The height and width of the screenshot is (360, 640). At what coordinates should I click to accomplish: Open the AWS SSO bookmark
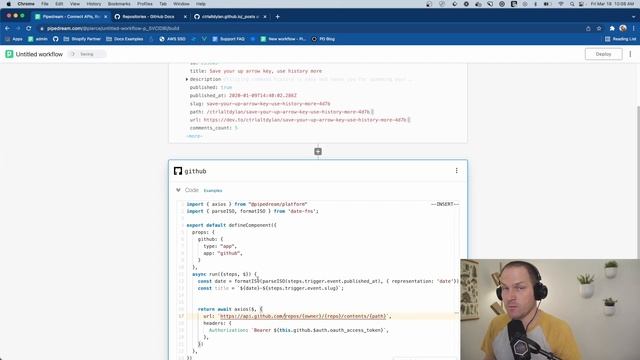[x=172, y=39]
